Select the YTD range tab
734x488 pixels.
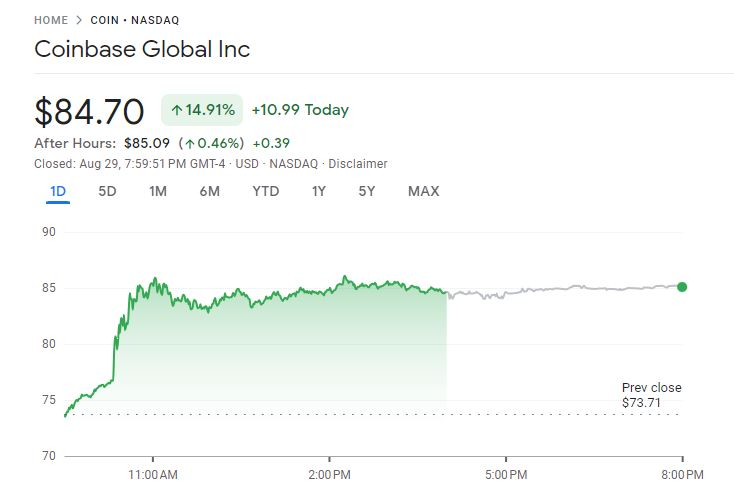(265, 191)
